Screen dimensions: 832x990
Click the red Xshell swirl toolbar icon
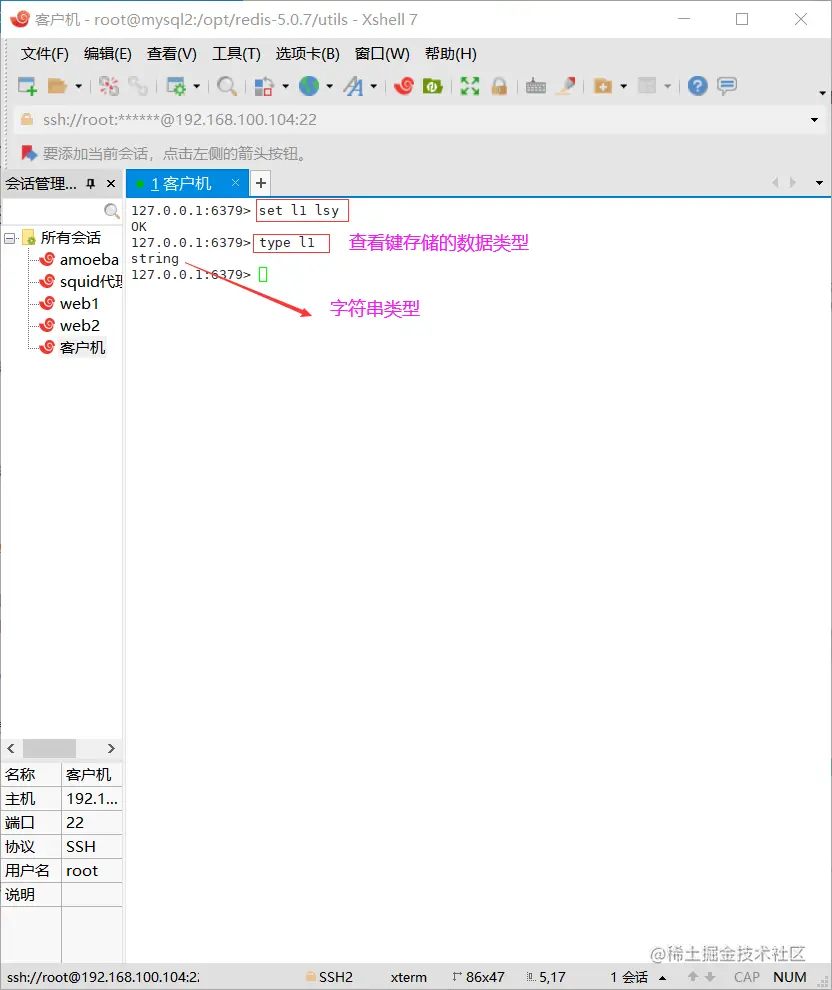tap(403, 86)
